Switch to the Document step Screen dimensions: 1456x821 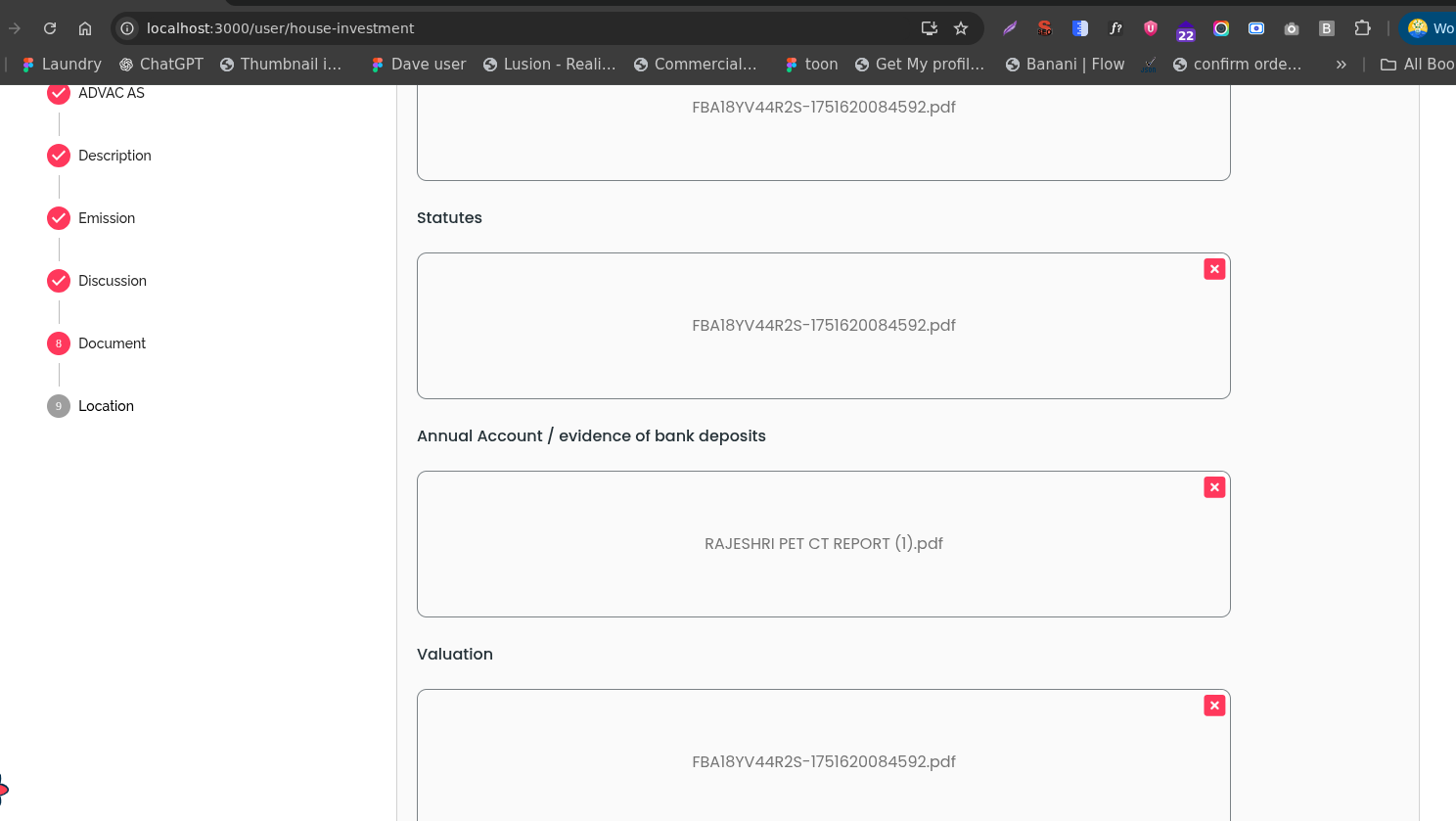click(112, 343)
